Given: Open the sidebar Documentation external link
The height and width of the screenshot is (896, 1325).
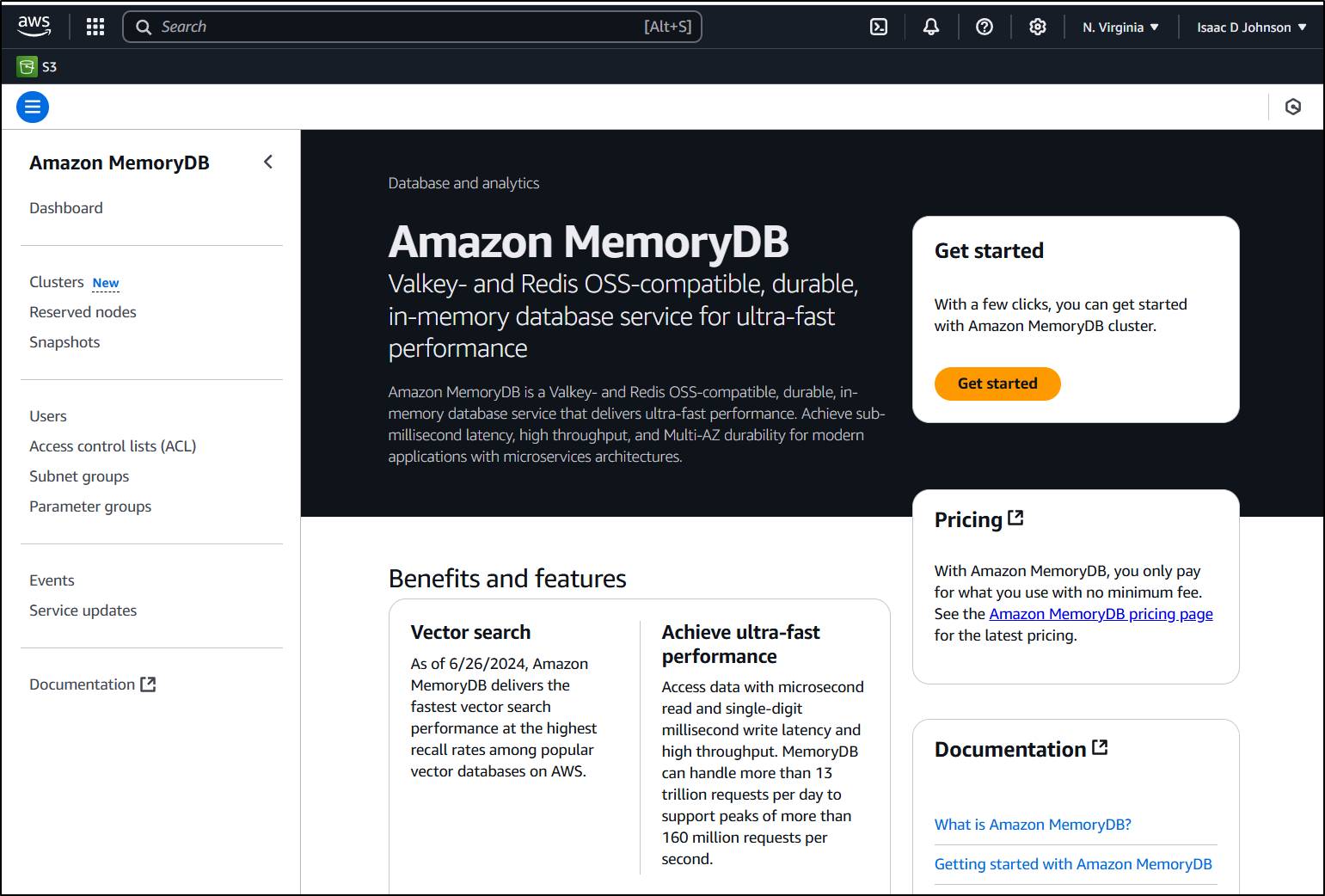Looking at the screenshot, I should 92,684.
